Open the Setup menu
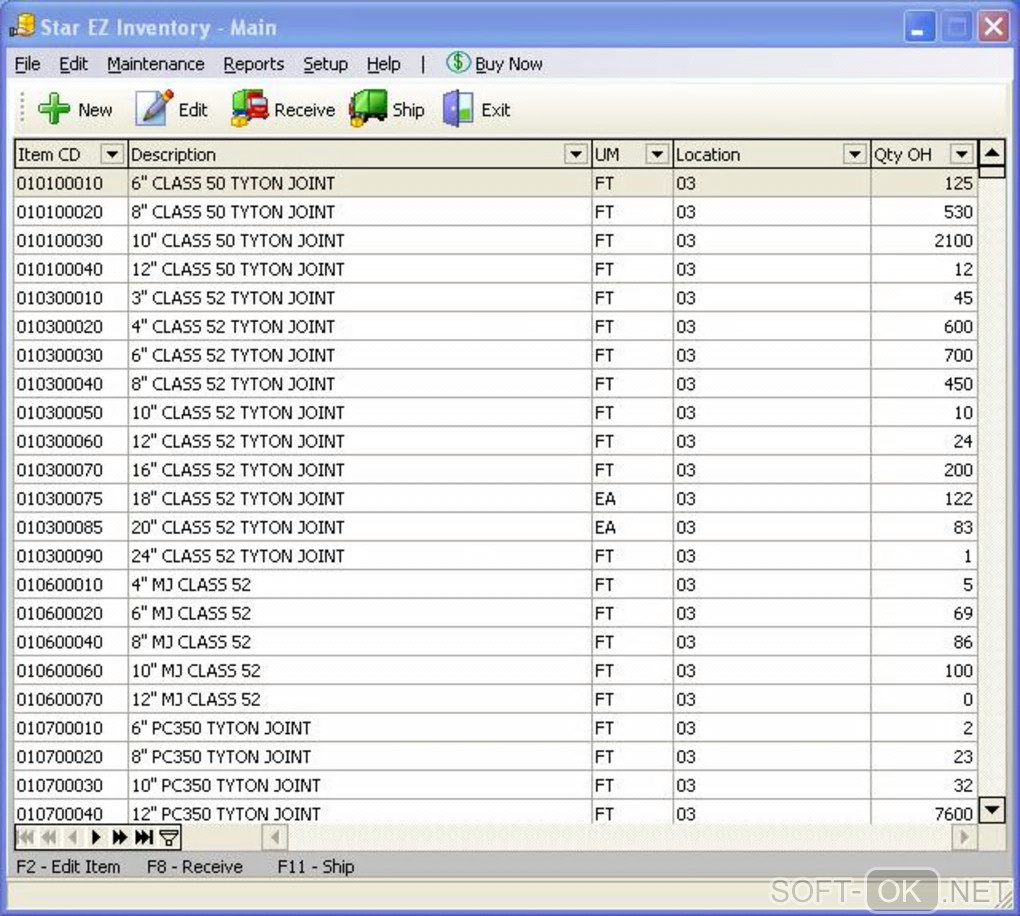Image resolution: width=1020 pixels, height=916 pixels. 325,64
